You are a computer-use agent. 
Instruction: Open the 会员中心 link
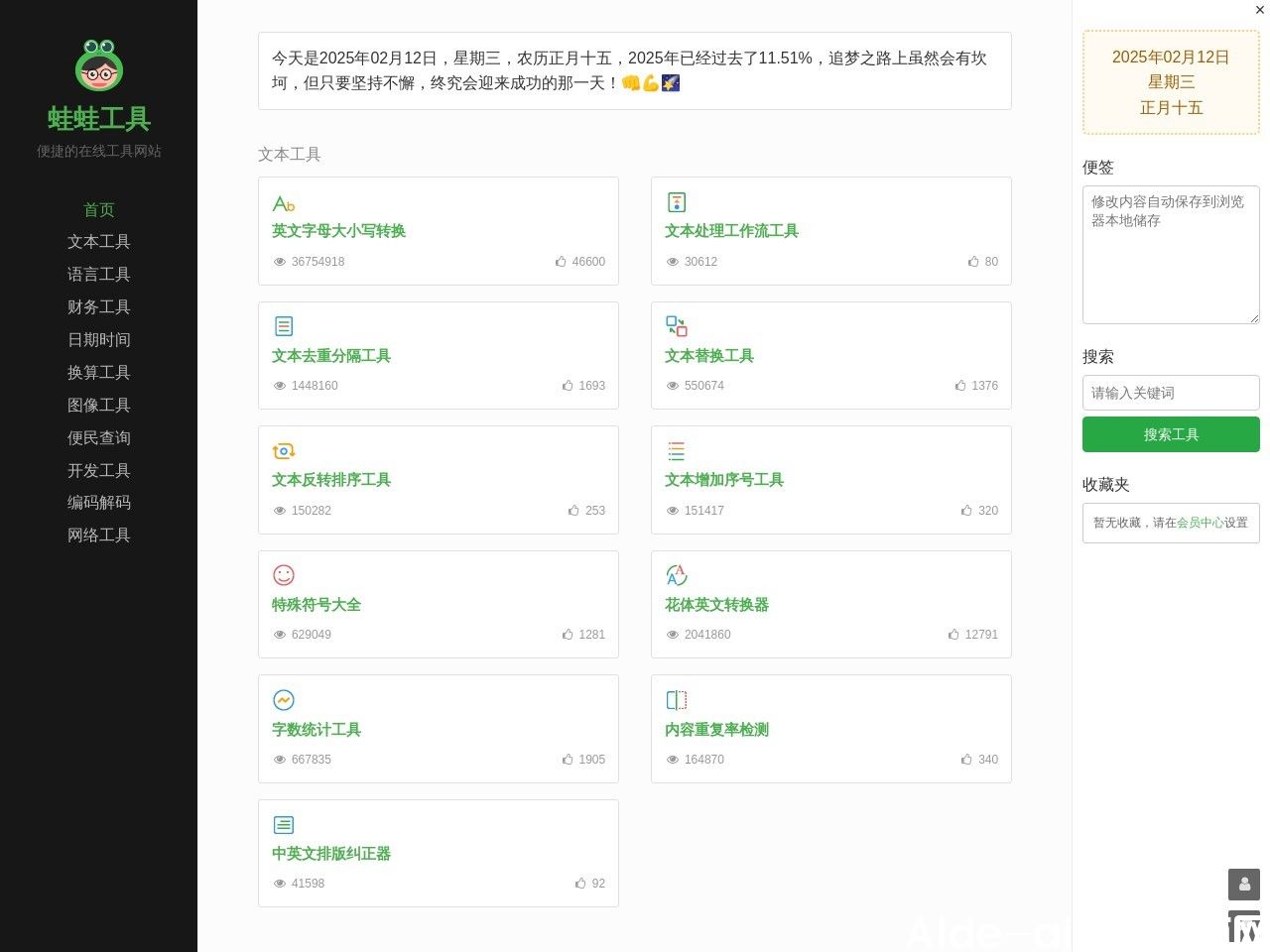click(1200, 523)
